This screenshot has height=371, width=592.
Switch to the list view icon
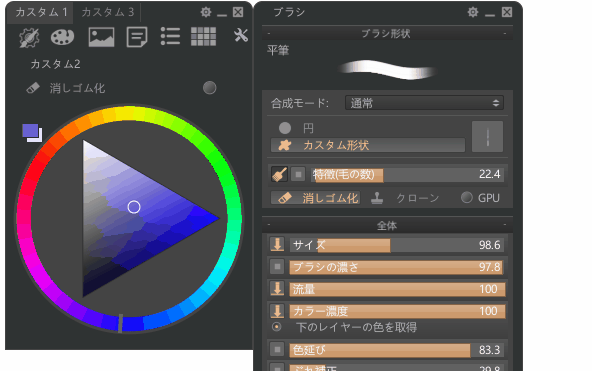click(170, 37)
